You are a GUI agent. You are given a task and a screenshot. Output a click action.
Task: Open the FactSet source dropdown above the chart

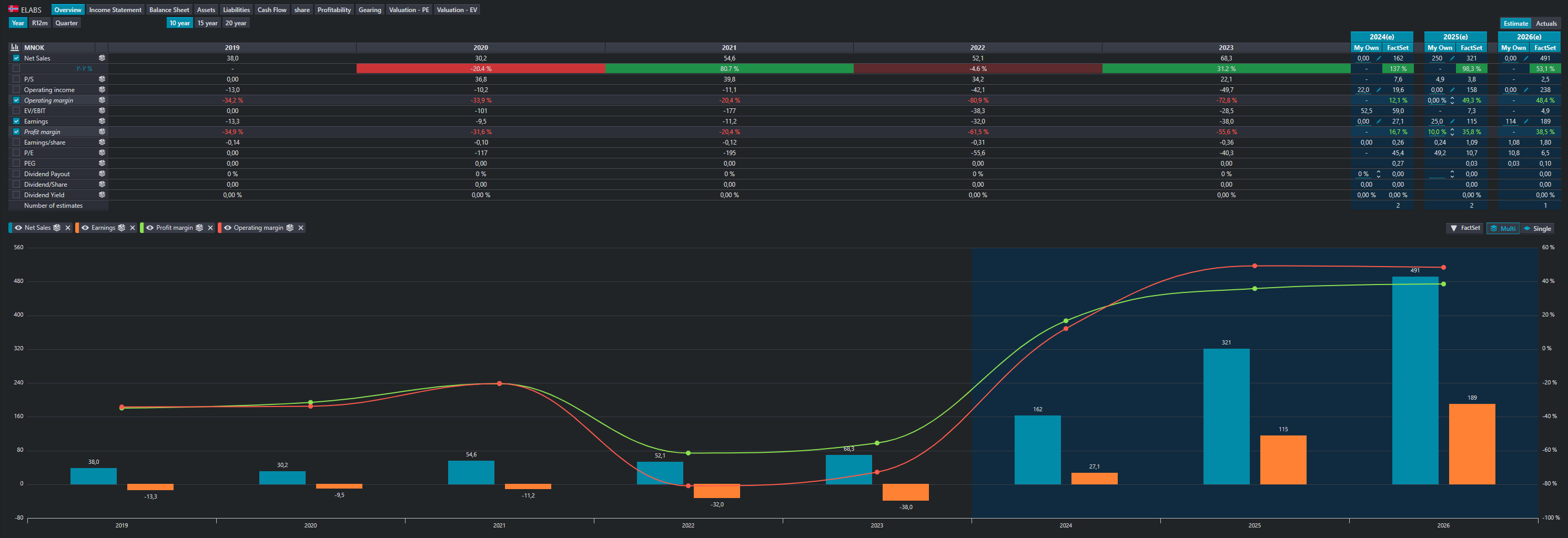[x=1465, y=228]
